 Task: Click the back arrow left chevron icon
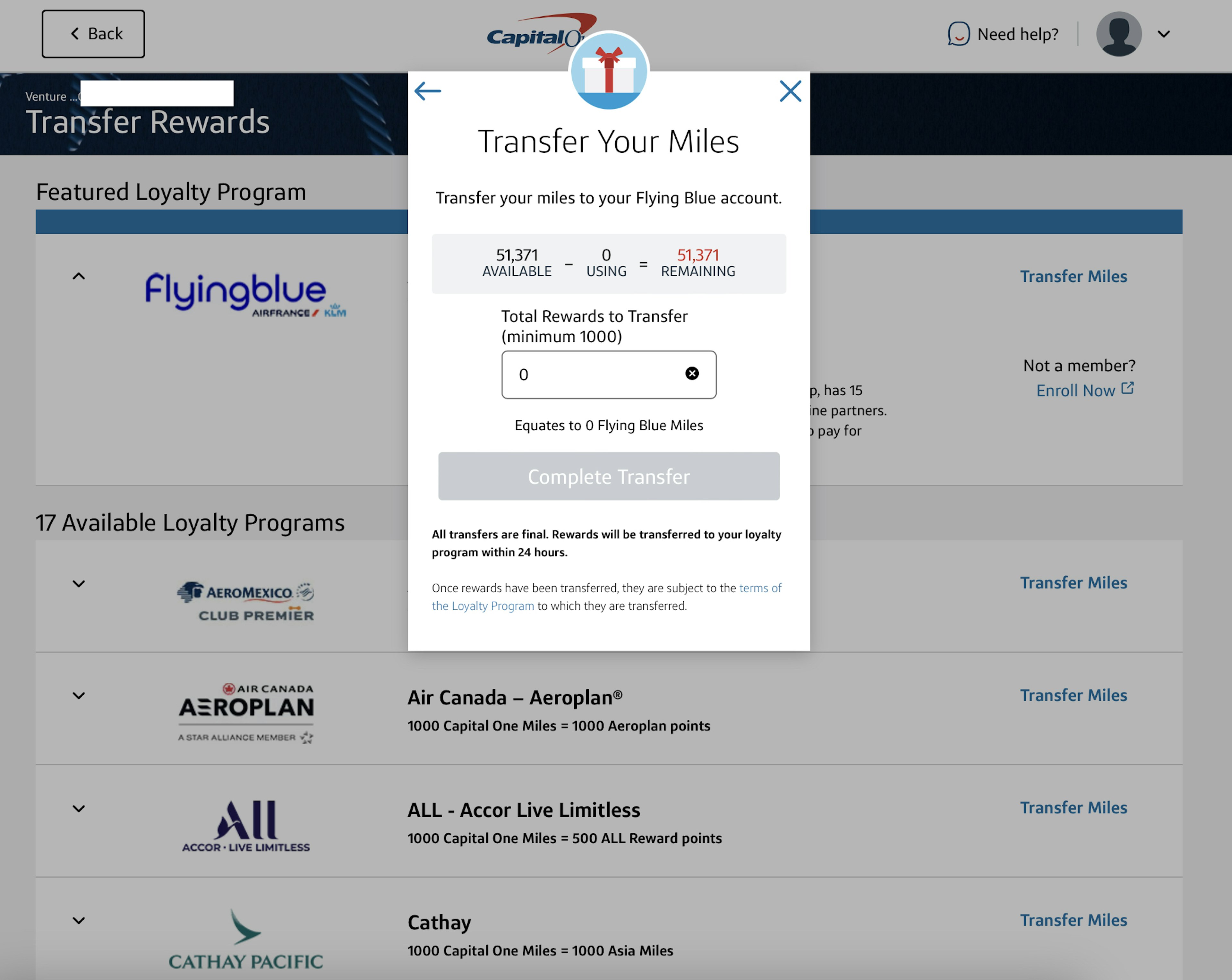428,91
